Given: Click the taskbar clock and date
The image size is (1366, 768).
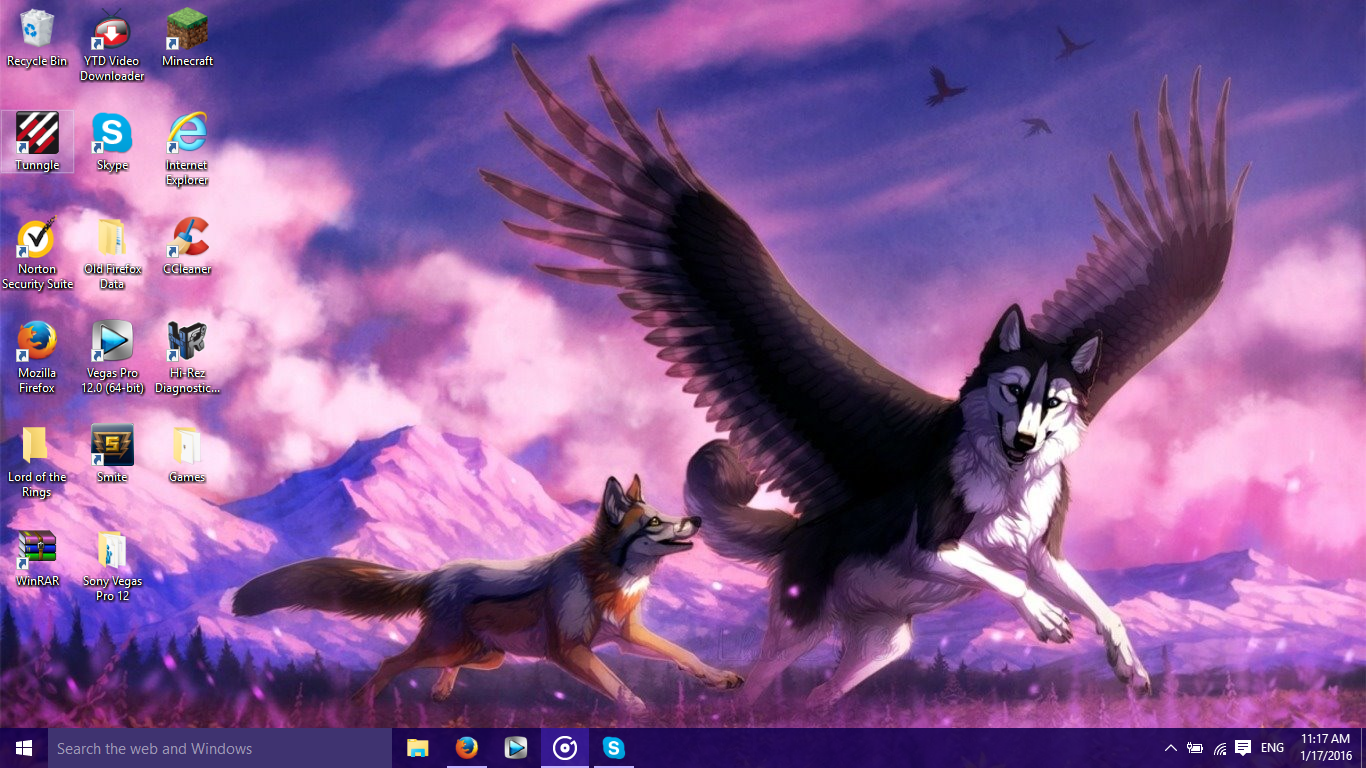Looking at the screenshot, I should point(1325,747).
